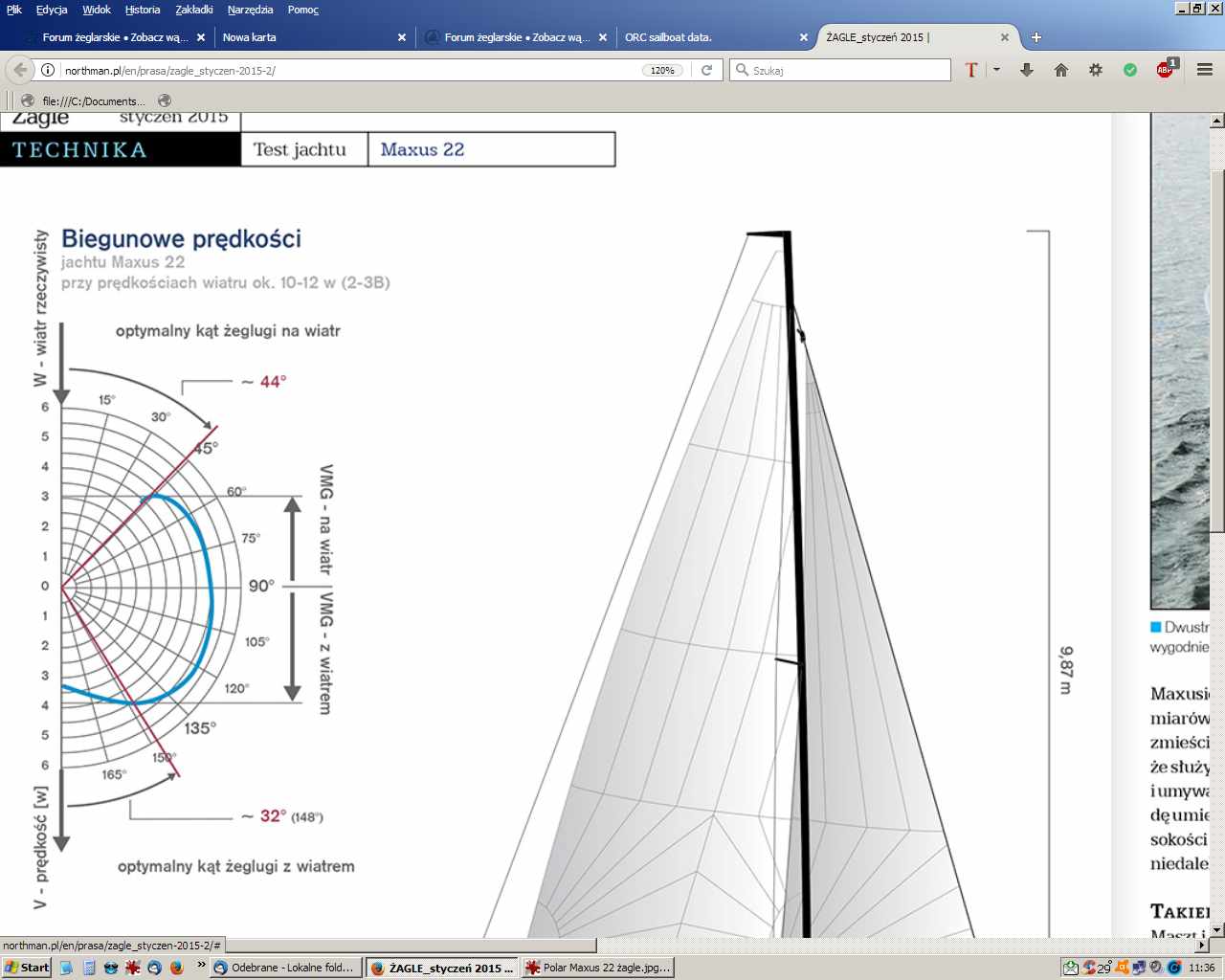Open the Edycja menu
1225x980 pixels.
(x=52, y=10)
